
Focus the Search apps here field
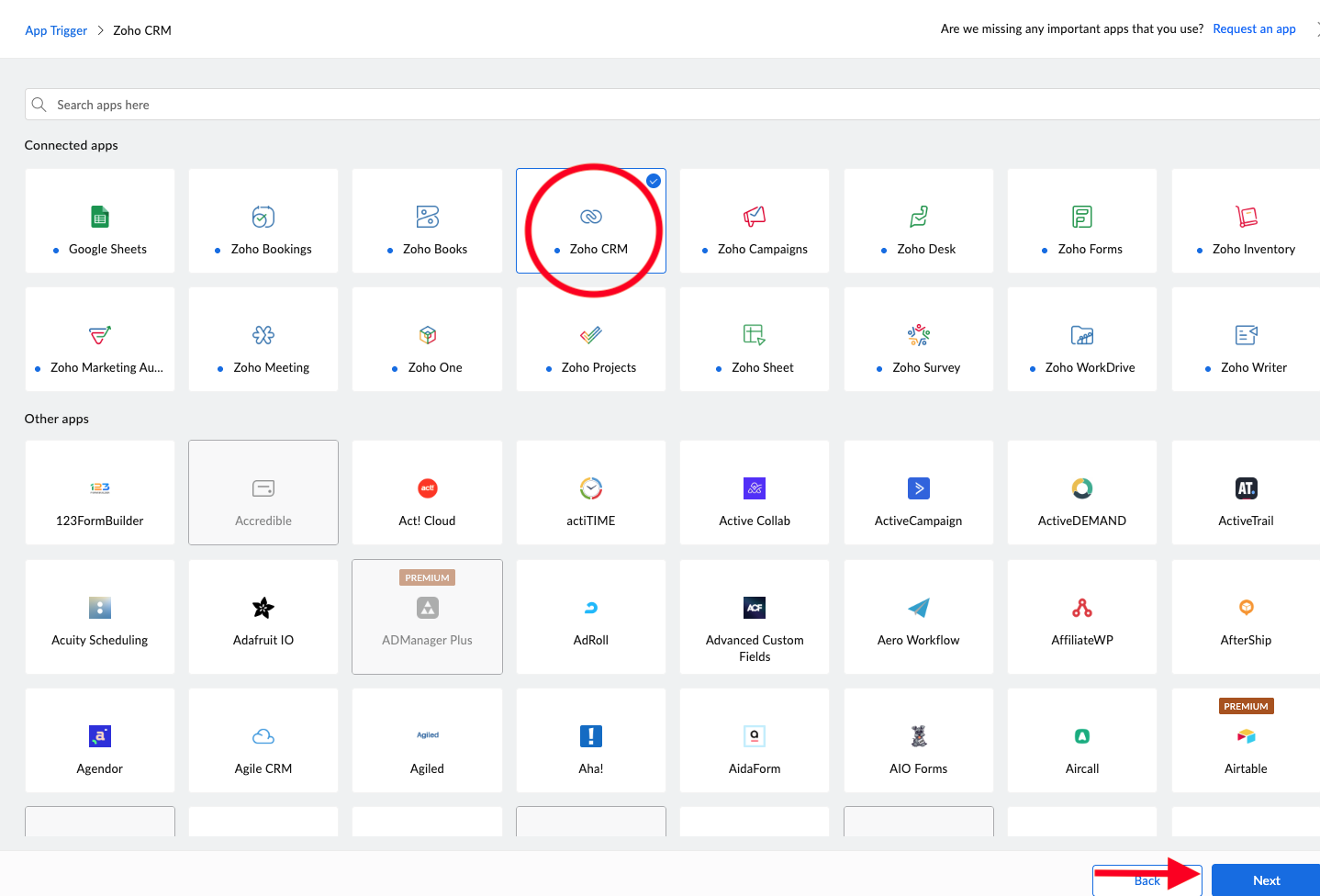click(x=643, y=105)
